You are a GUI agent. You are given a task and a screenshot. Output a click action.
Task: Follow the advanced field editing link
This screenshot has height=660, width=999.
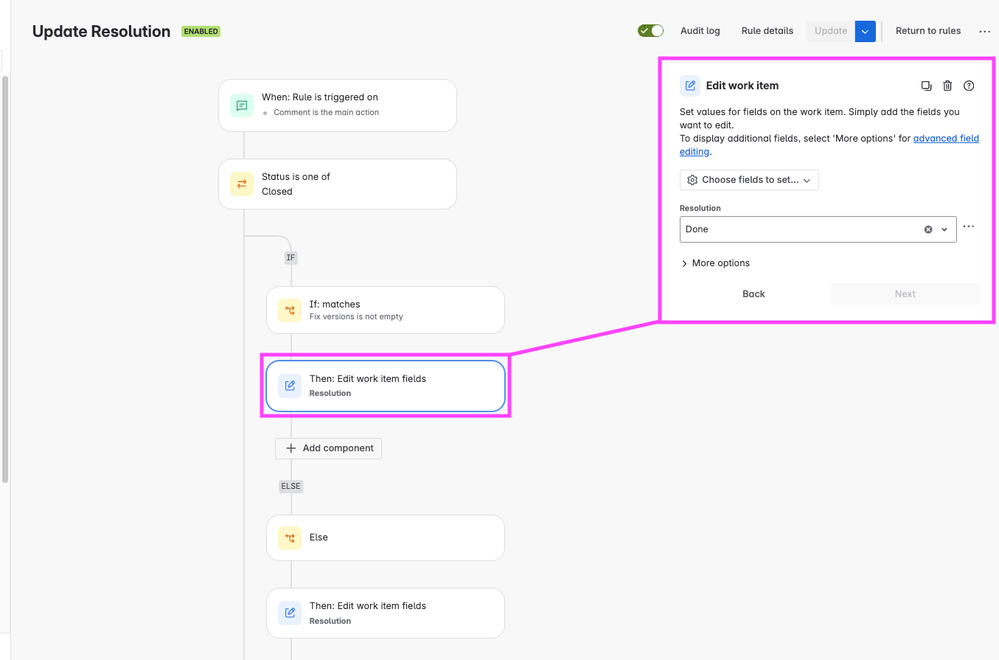click(830, 145)
